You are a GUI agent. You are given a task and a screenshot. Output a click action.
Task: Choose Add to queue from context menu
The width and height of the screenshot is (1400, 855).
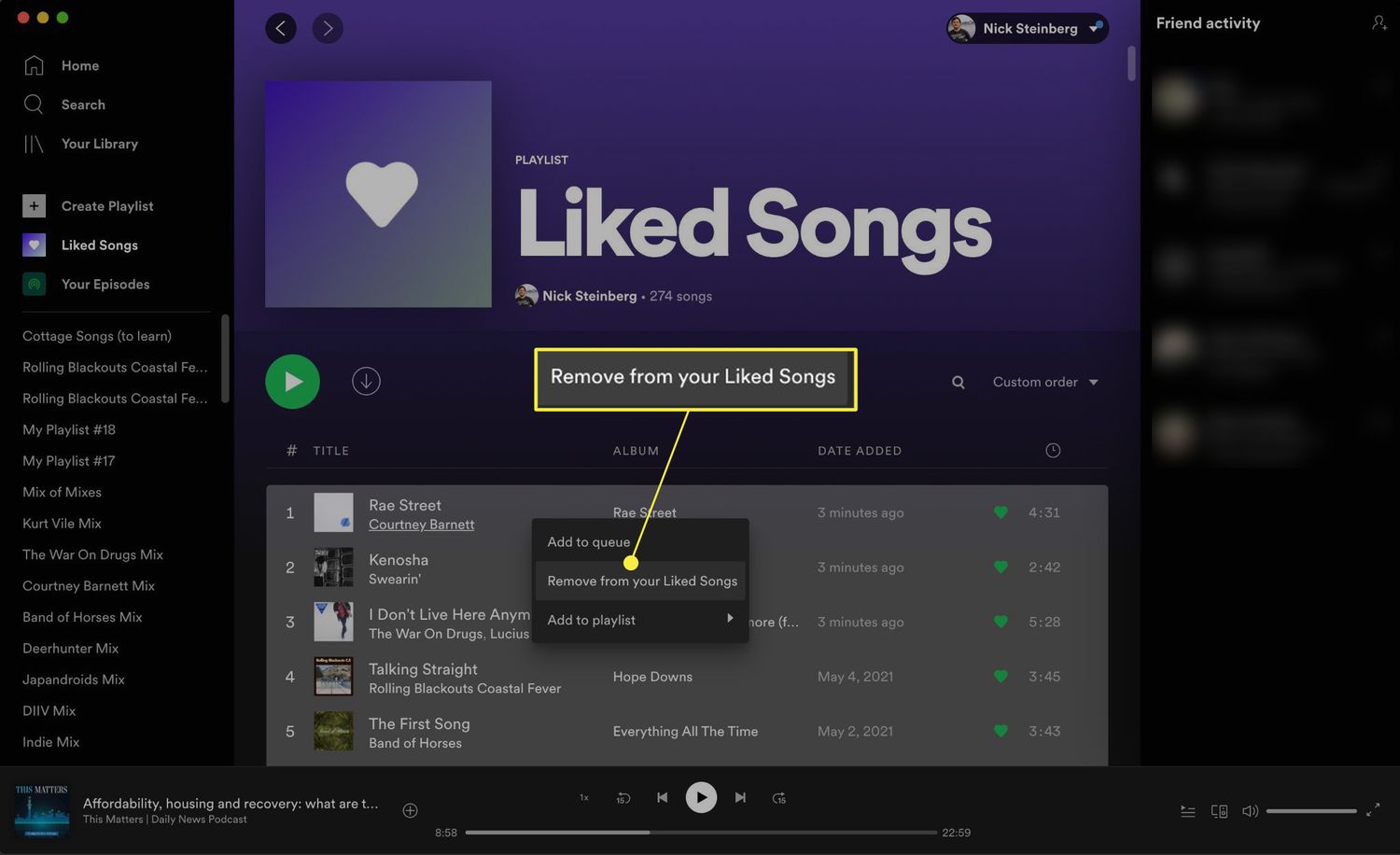click(x=589, y=542)
